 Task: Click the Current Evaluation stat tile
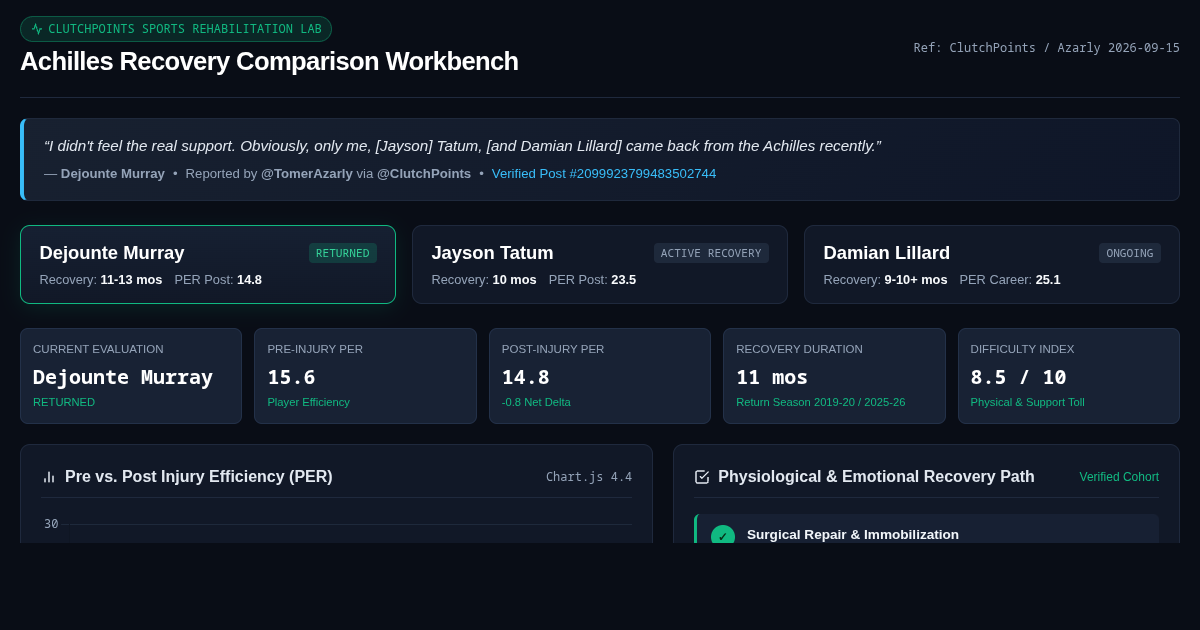(131, 376)
